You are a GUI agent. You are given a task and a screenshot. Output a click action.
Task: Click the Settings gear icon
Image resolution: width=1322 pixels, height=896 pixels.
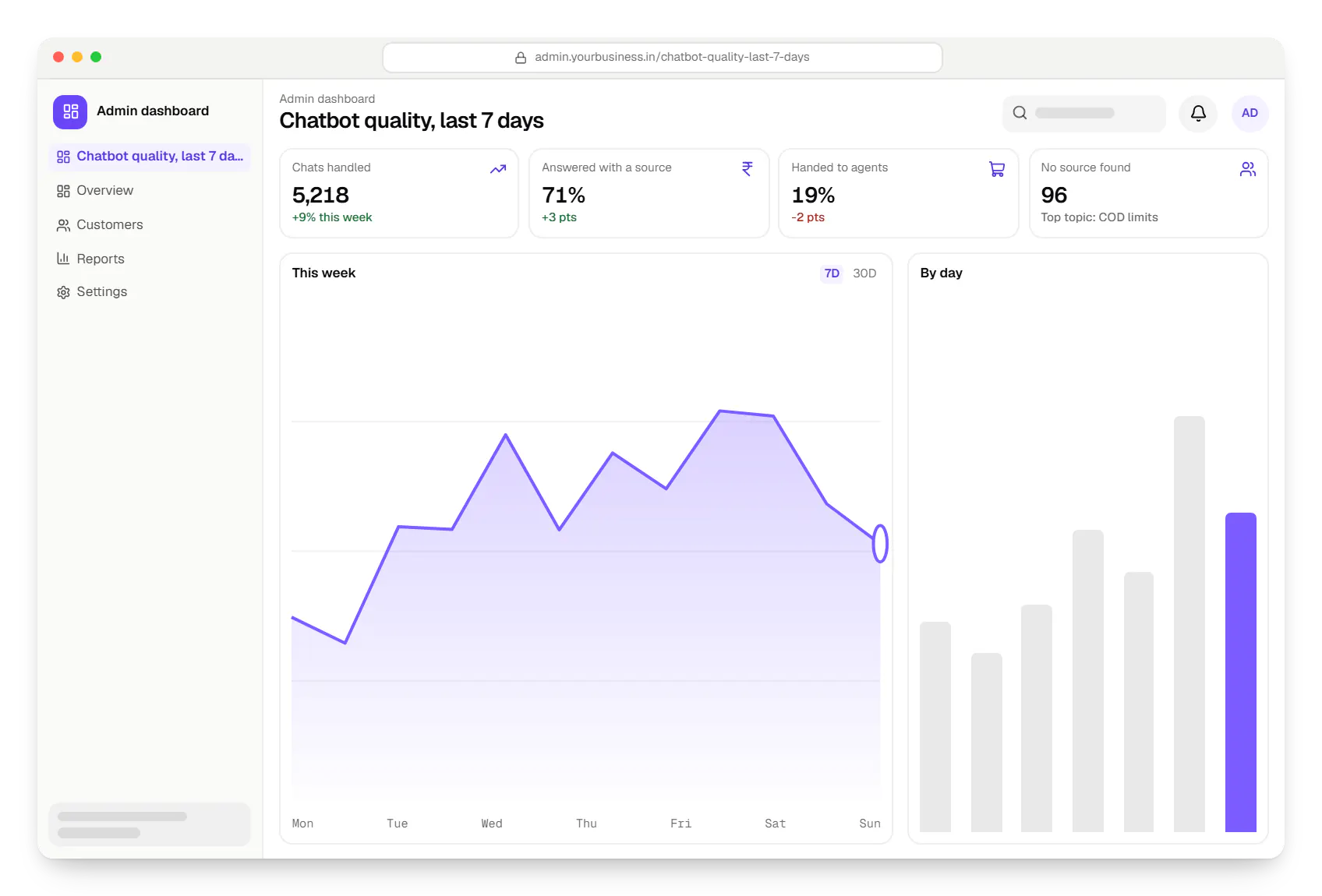[x=63, y=292]
